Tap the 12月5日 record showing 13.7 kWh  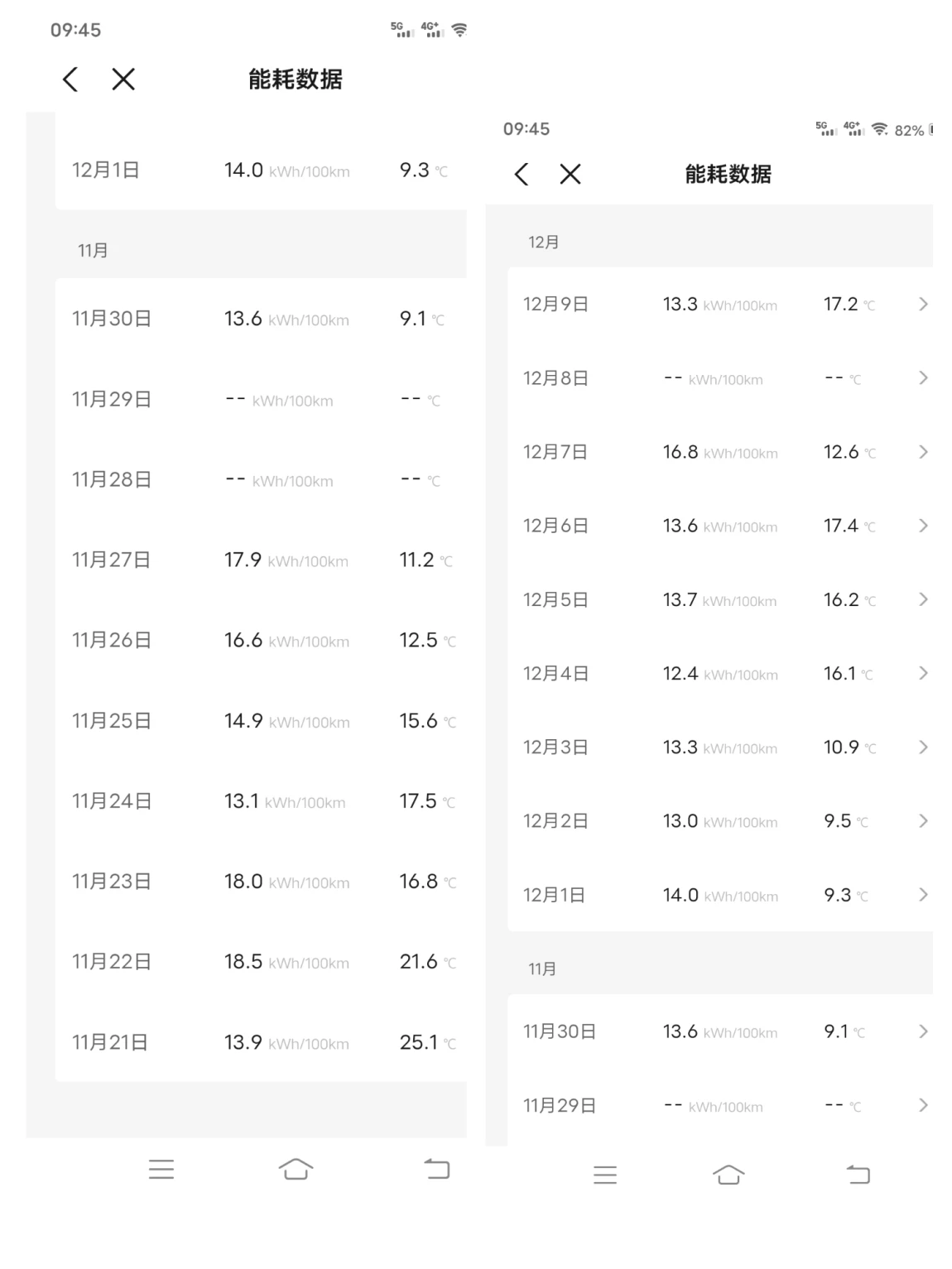click(712, 600)
